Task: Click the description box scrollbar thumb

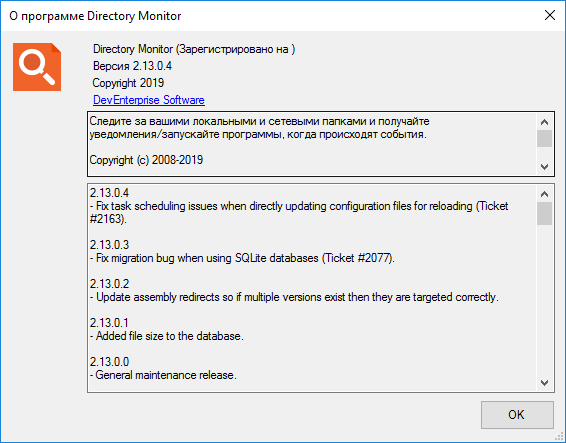Action: click(x=544, y=138)
